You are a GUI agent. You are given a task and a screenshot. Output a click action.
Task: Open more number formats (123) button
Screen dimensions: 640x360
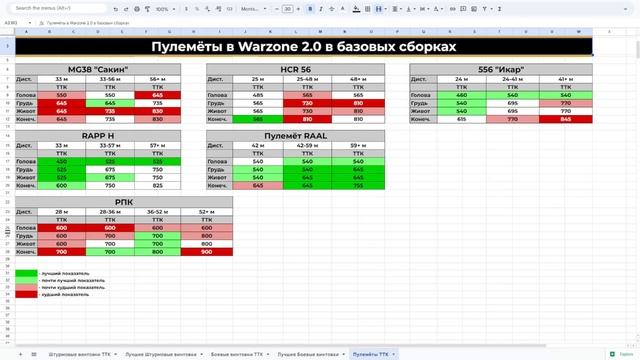[229, 9]
